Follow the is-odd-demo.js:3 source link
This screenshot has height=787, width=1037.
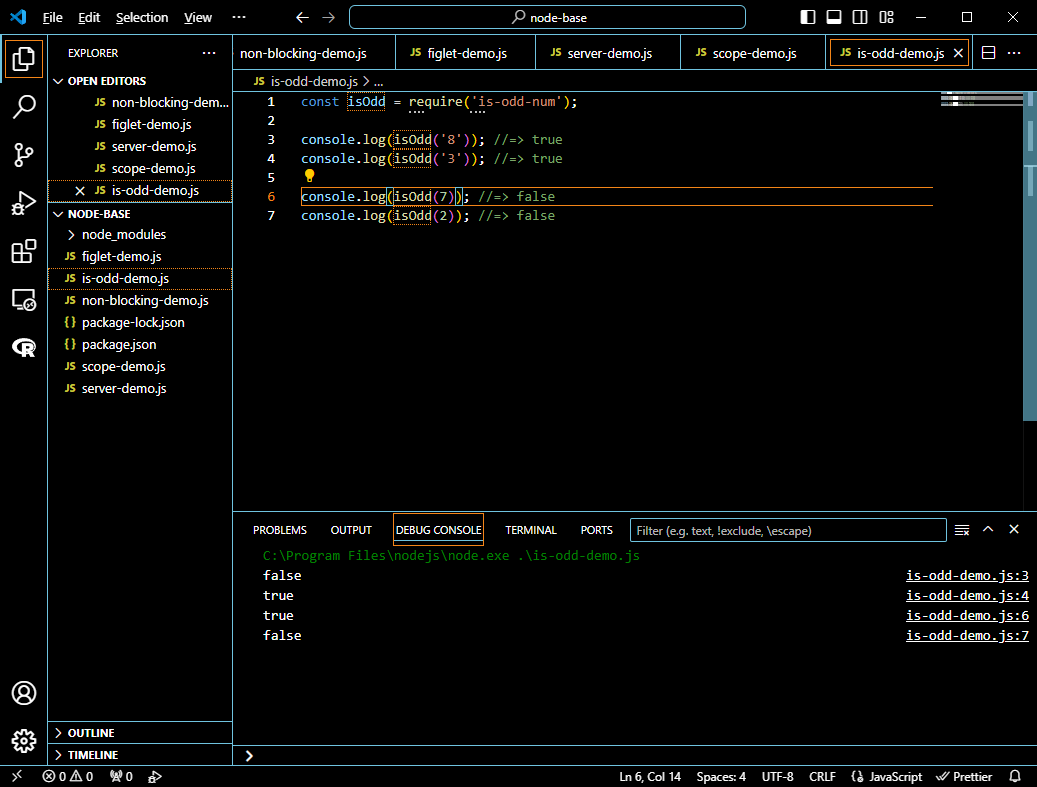(967, 575)
